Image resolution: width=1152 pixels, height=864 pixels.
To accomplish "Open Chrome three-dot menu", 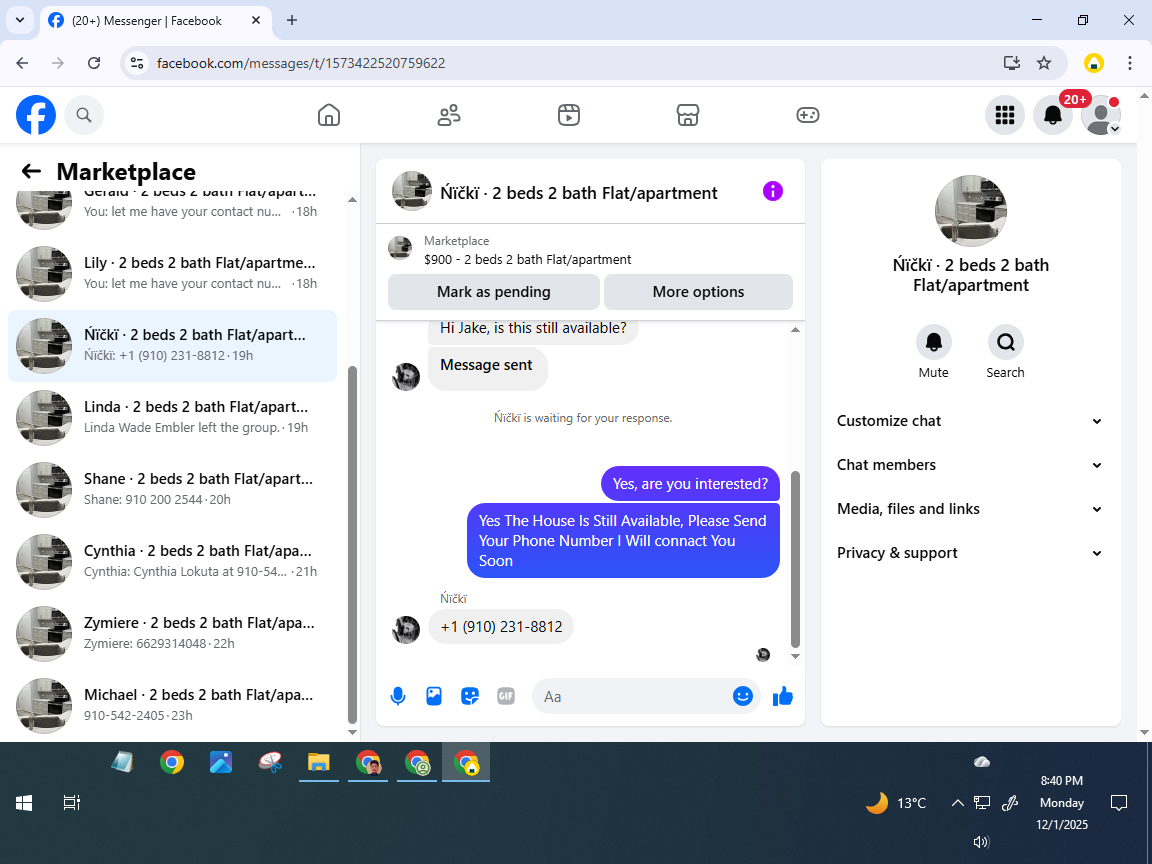I will (x=1130, y=63).
